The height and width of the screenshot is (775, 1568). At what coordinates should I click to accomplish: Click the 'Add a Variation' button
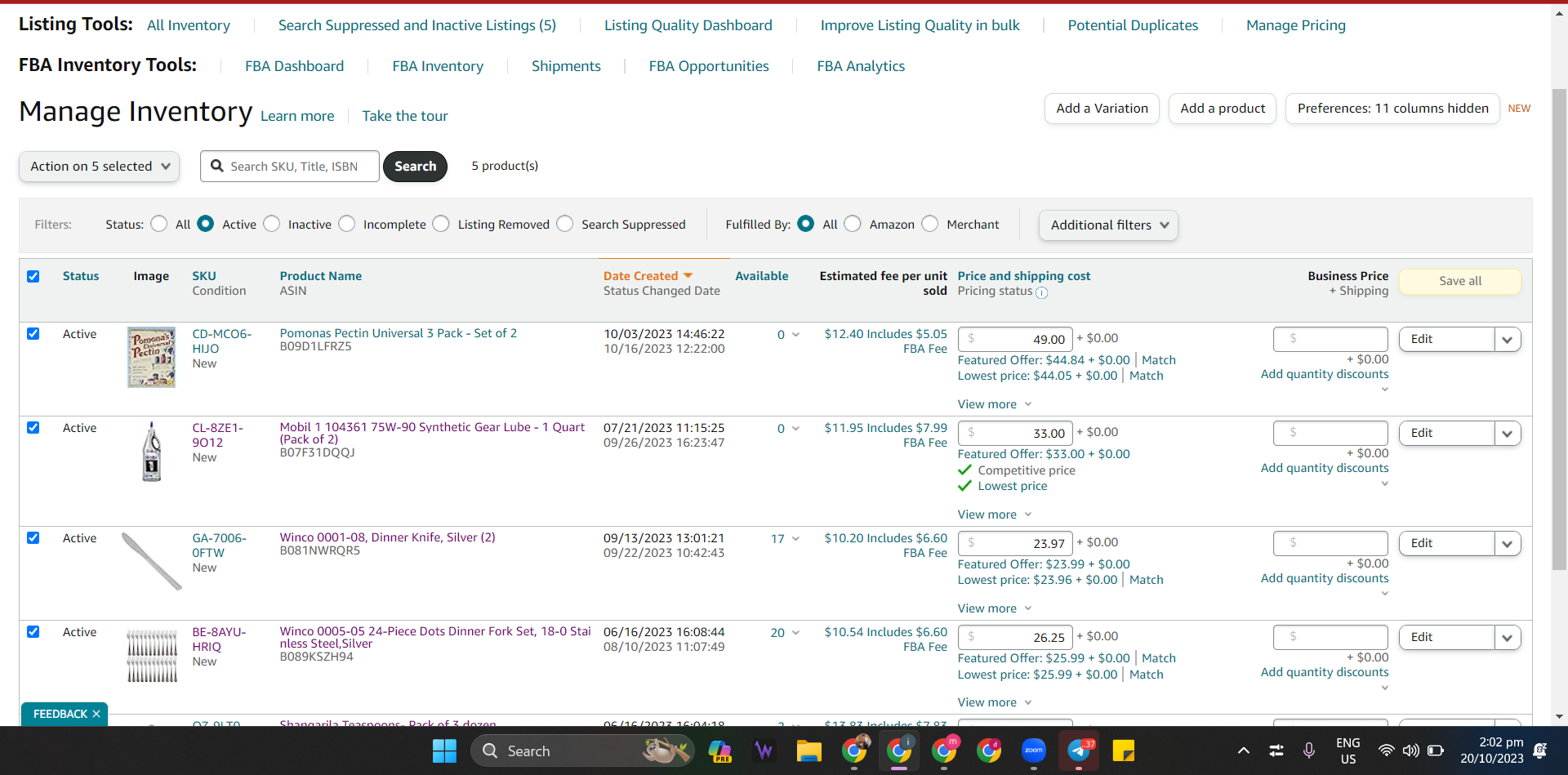coord(1102,109)
